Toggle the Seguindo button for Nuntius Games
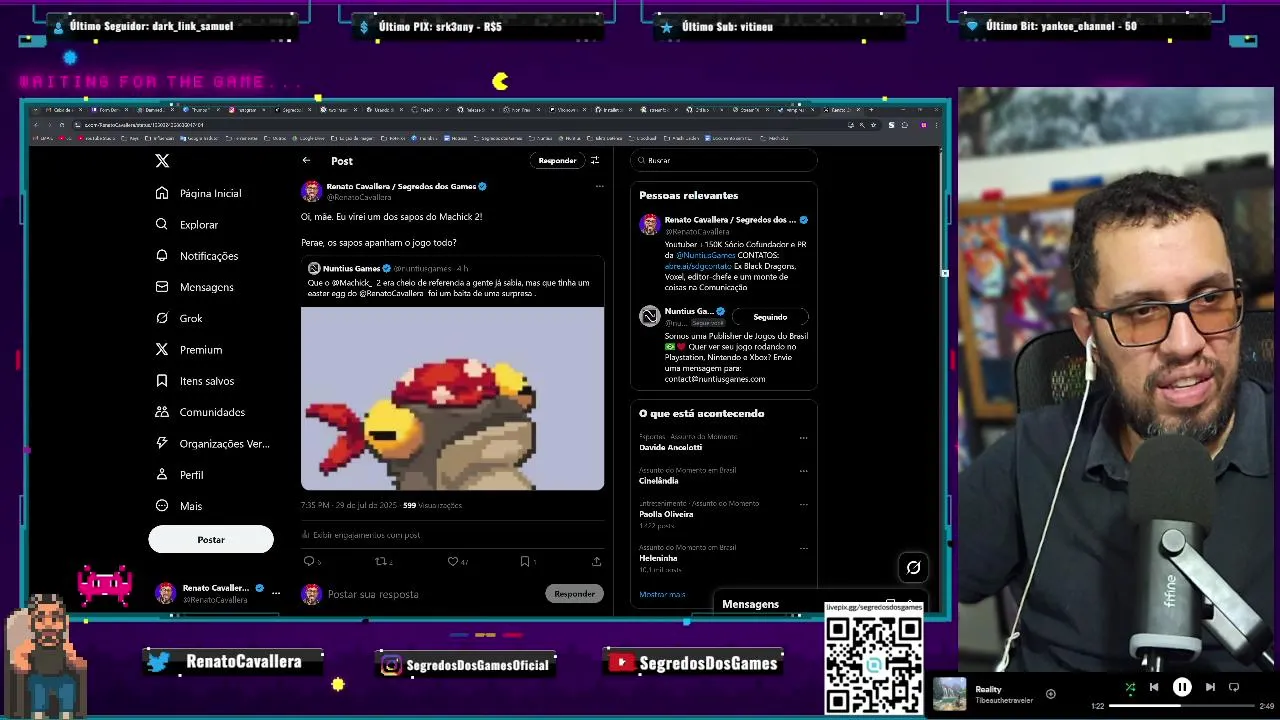This screenshot has height=720, width=1280. click(770, 317)
